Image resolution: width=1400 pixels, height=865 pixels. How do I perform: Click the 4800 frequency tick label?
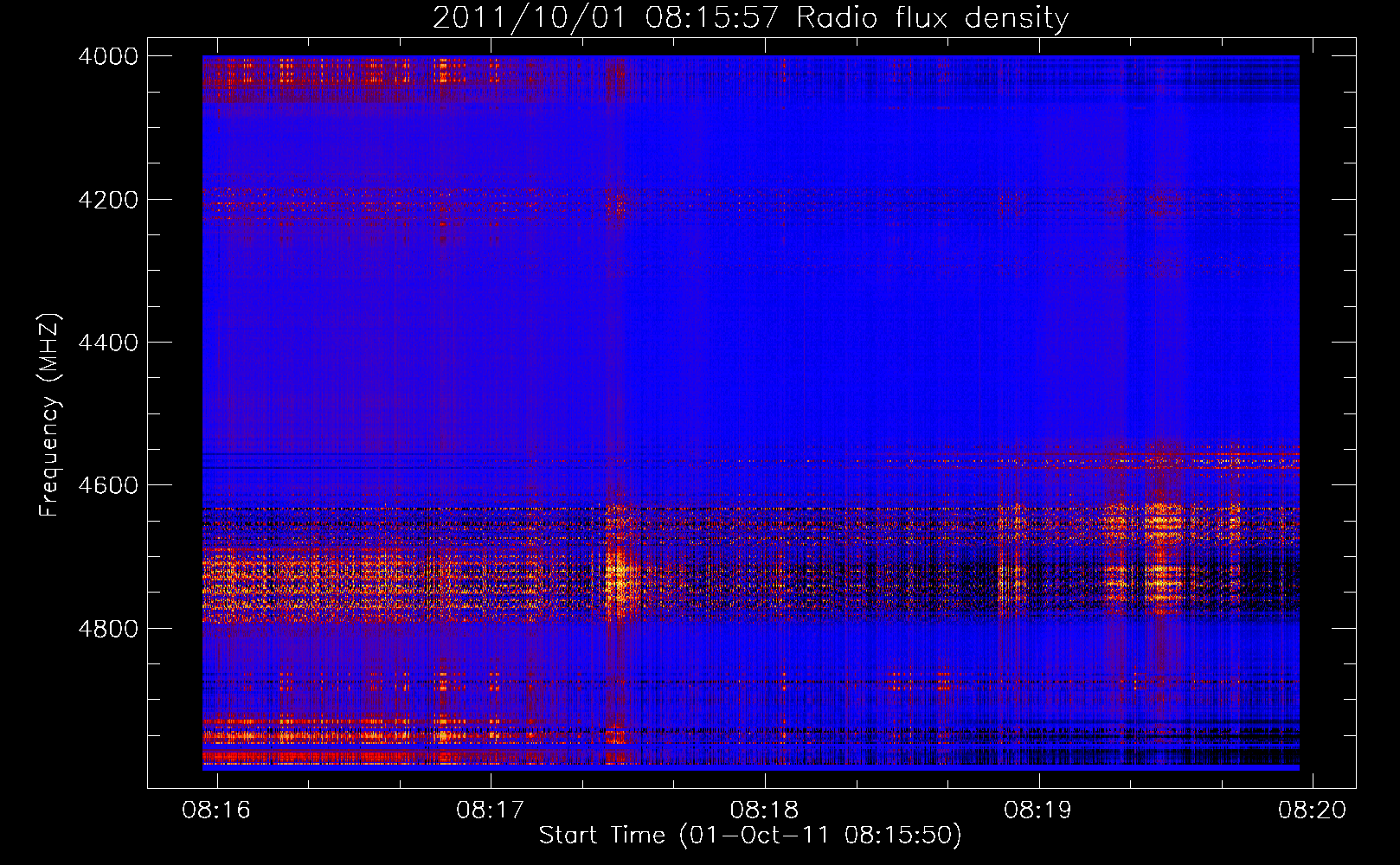(x=108, y=629)
